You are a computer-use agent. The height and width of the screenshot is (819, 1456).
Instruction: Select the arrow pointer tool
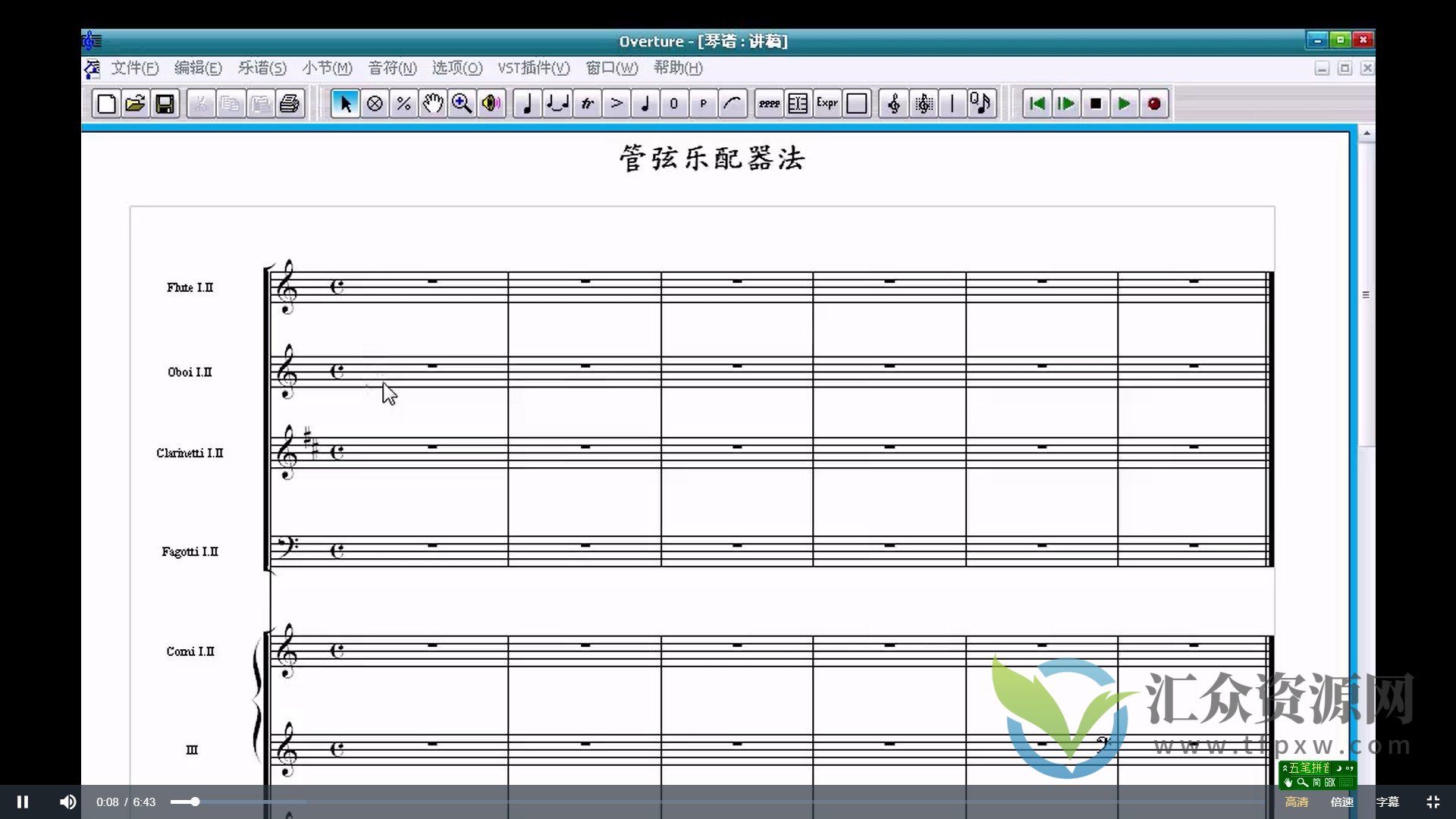point(345,104)
